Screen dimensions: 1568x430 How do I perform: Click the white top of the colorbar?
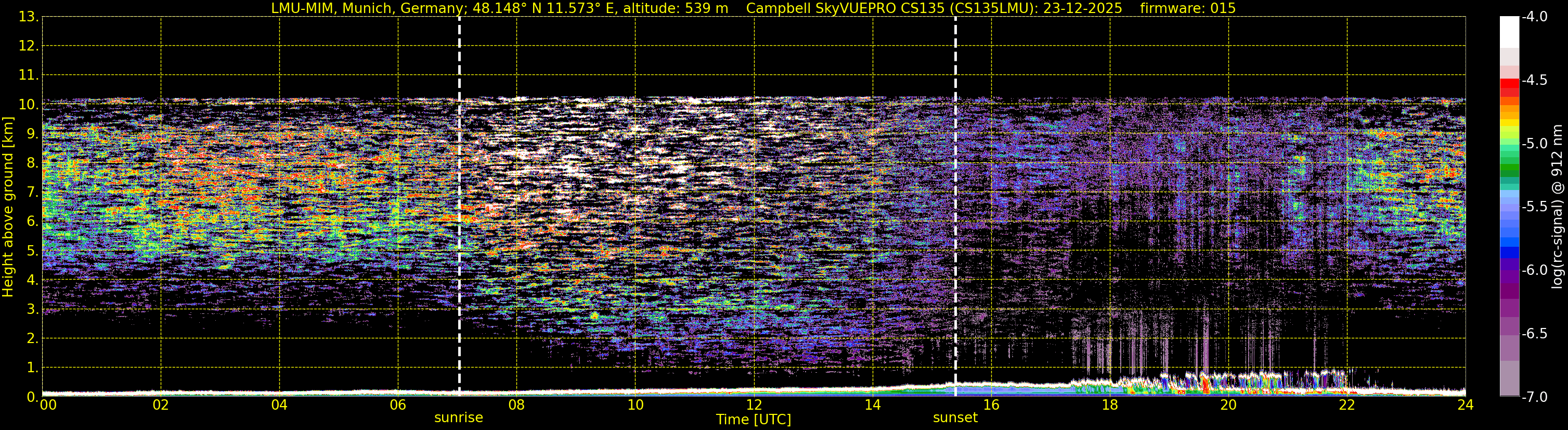1509,32
